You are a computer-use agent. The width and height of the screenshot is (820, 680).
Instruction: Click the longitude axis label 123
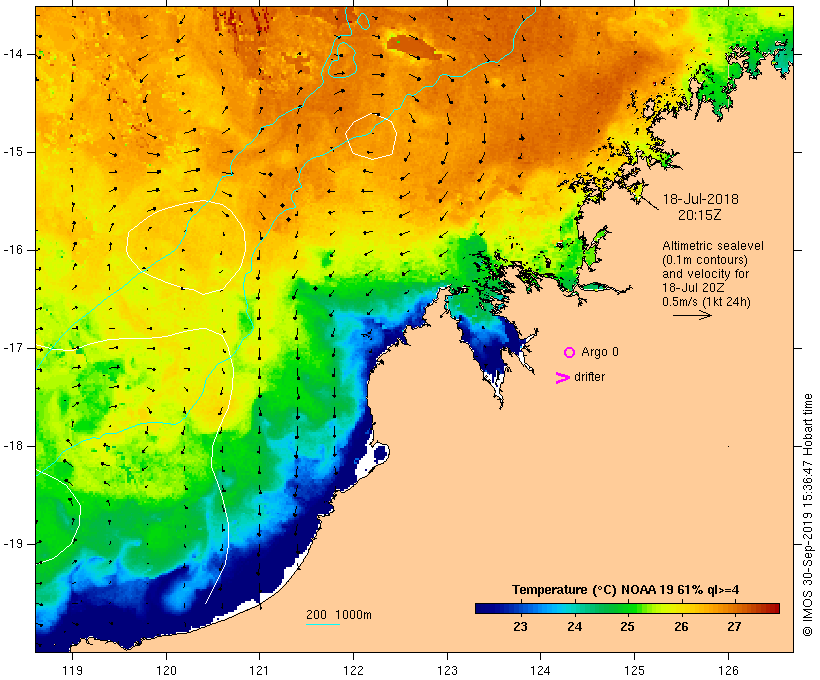coord(447,671)
